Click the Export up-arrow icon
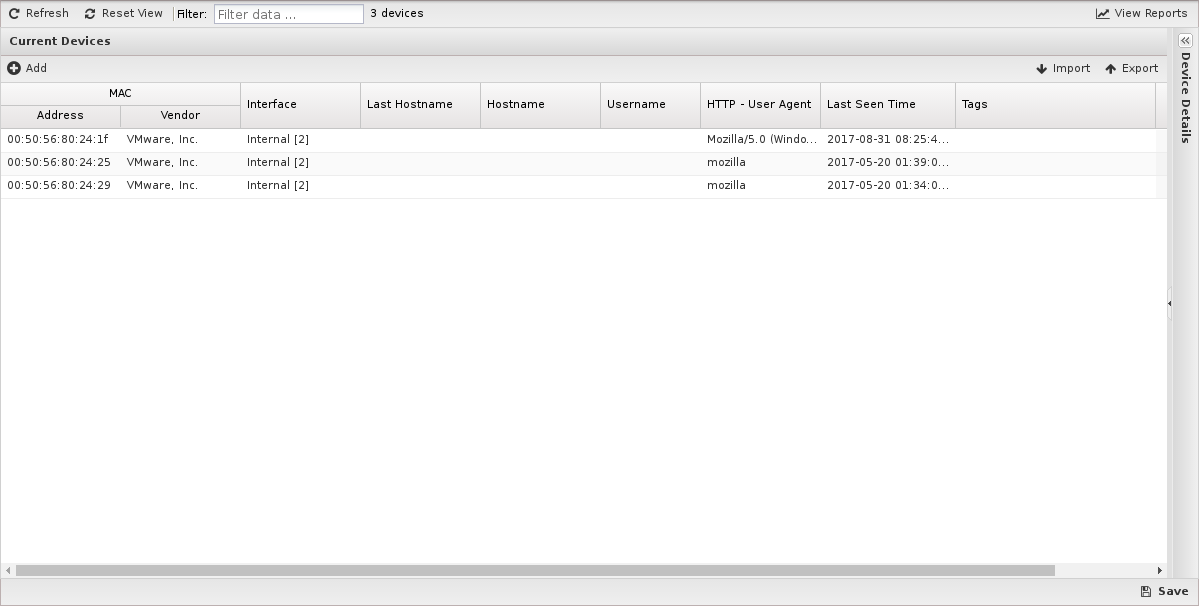 [x=1110, y=69]
